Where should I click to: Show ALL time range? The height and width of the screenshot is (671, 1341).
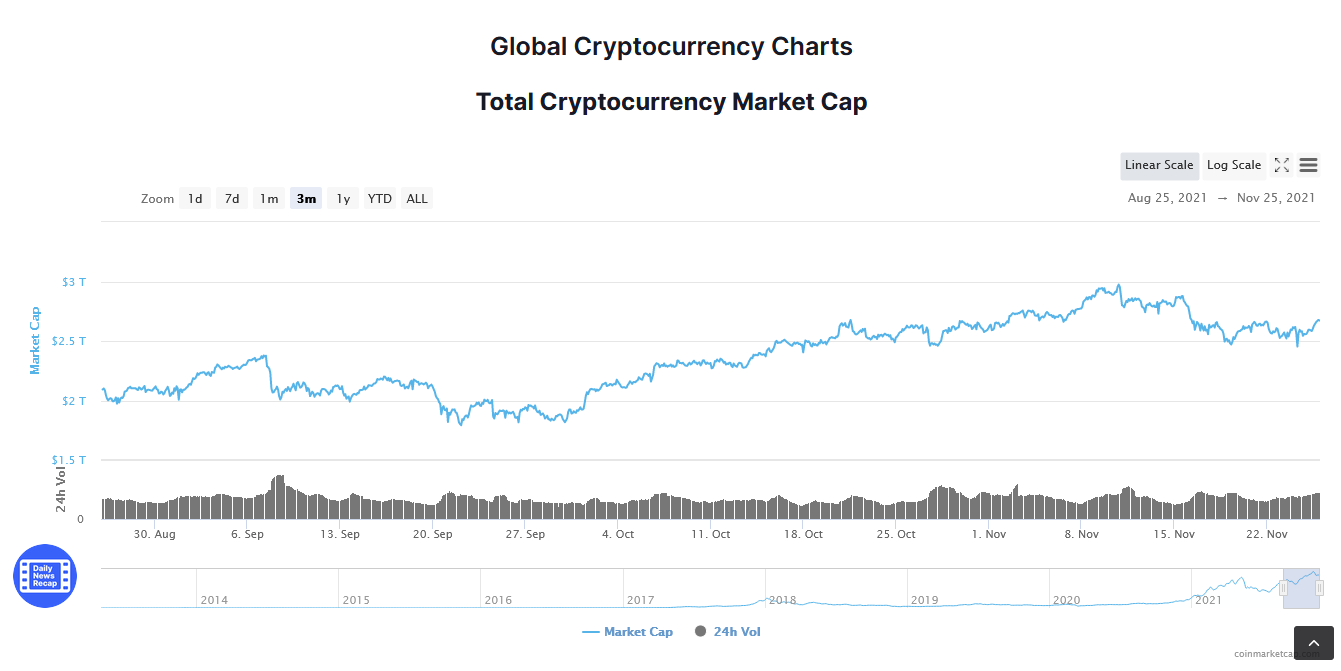tap(417, 199)
